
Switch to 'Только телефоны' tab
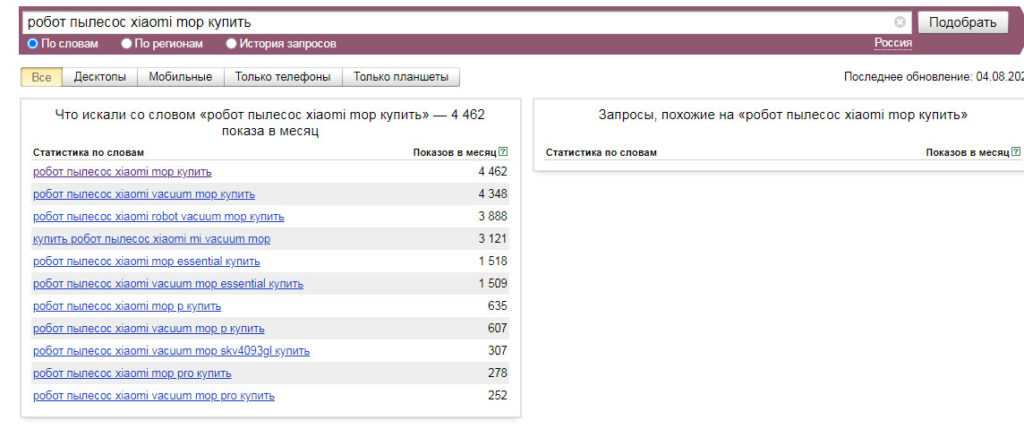coord(283,77)
